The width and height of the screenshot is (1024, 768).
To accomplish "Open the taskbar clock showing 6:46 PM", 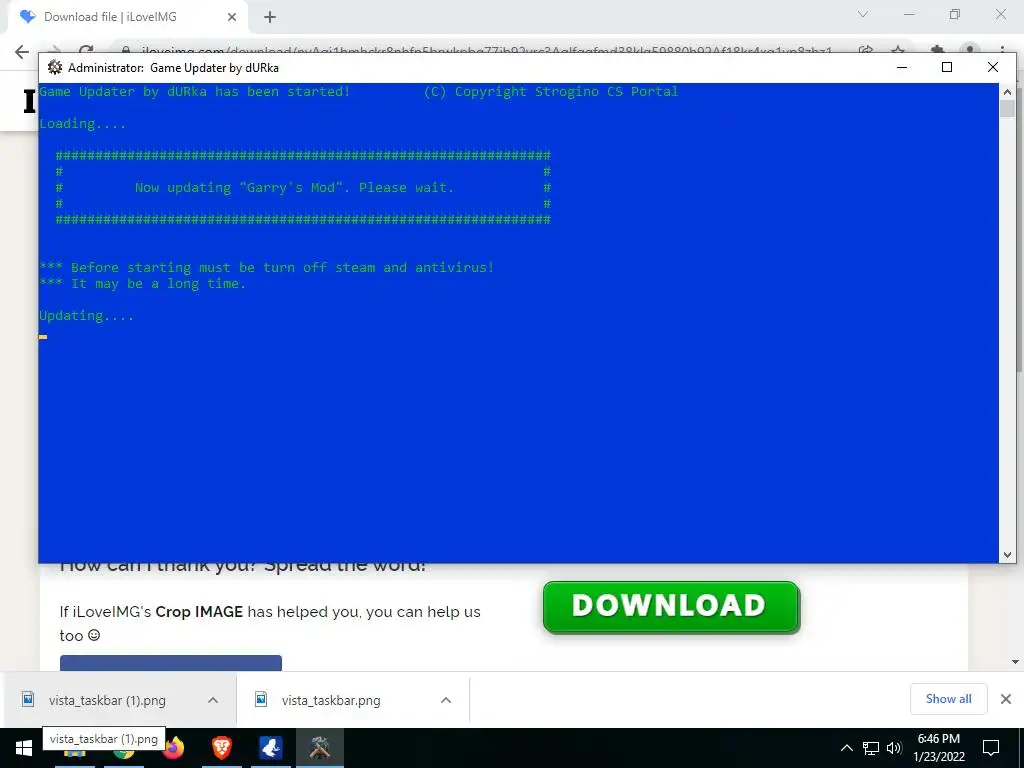I will click(938, 748).
